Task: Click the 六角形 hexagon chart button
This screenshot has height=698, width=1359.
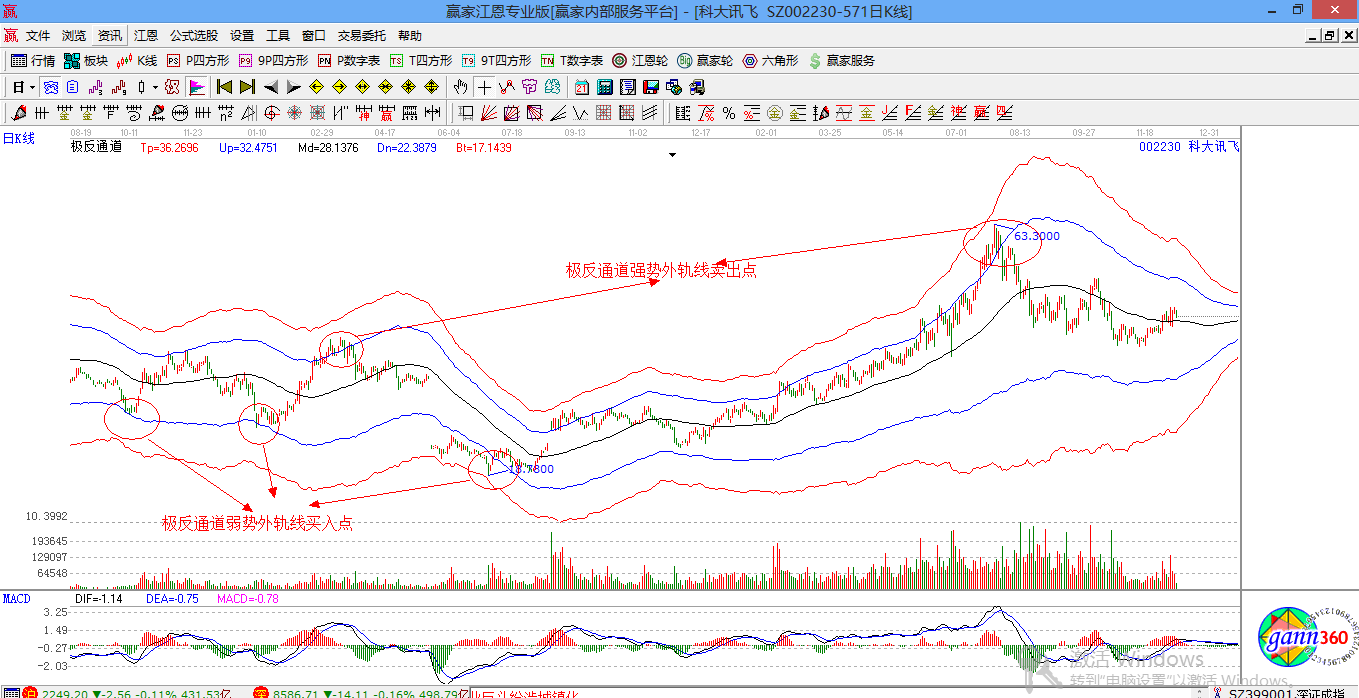Action: (x=770, y=61)
